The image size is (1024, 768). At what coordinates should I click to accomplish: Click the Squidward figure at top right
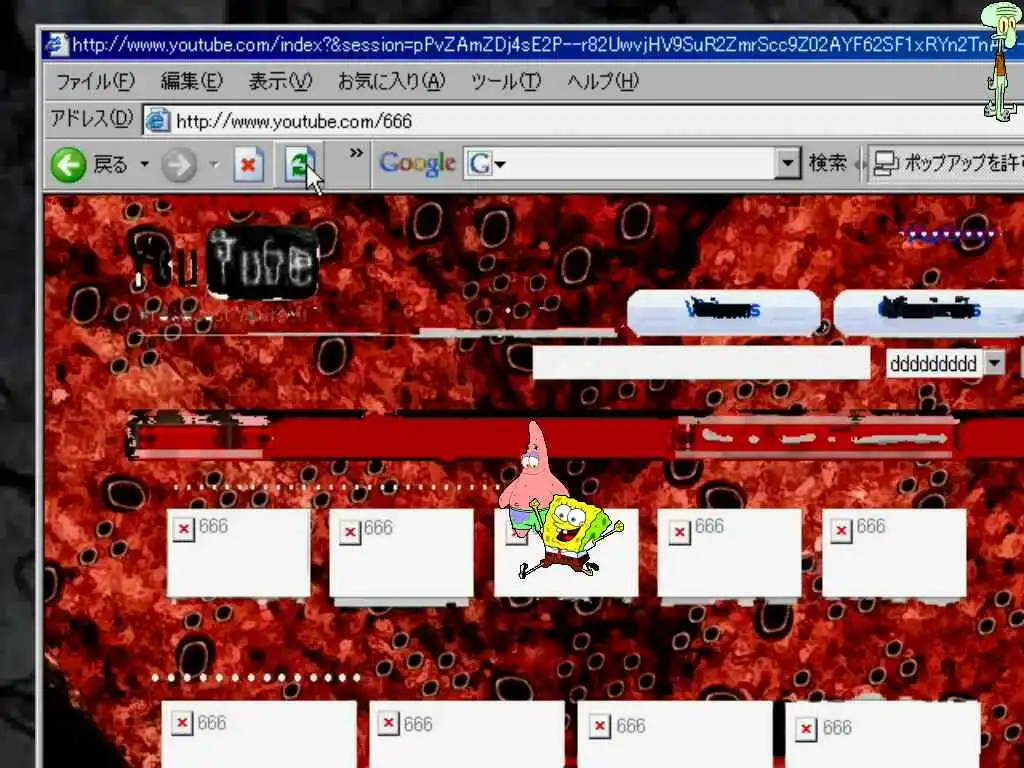click(1002, 61)
